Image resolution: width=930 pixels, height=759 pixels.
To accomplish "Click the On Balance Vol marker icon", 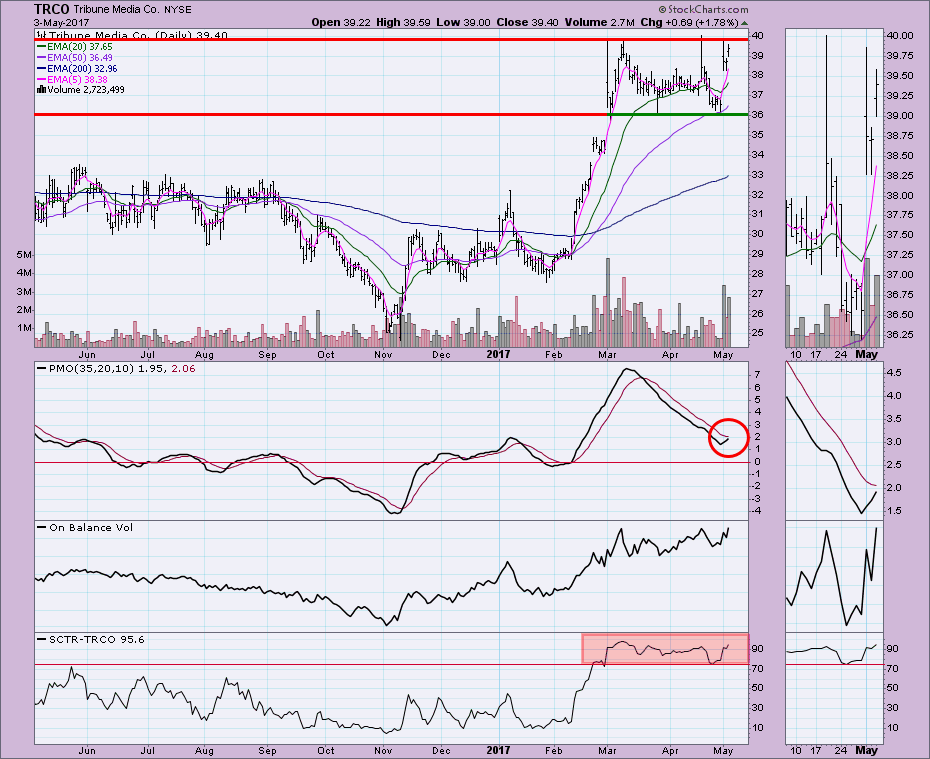I will click(x=42, y=527).
